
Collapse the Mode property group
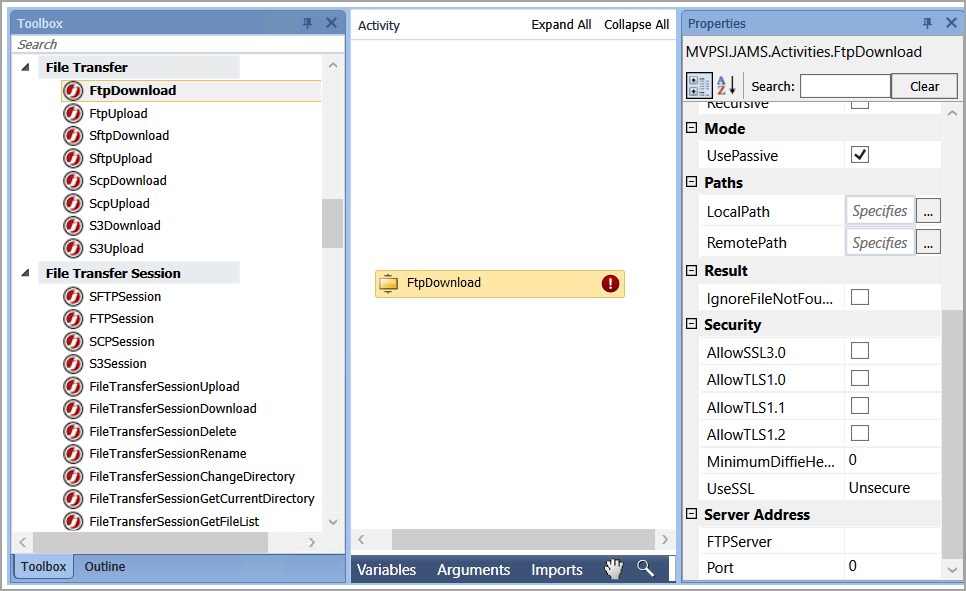coord(691,128)
